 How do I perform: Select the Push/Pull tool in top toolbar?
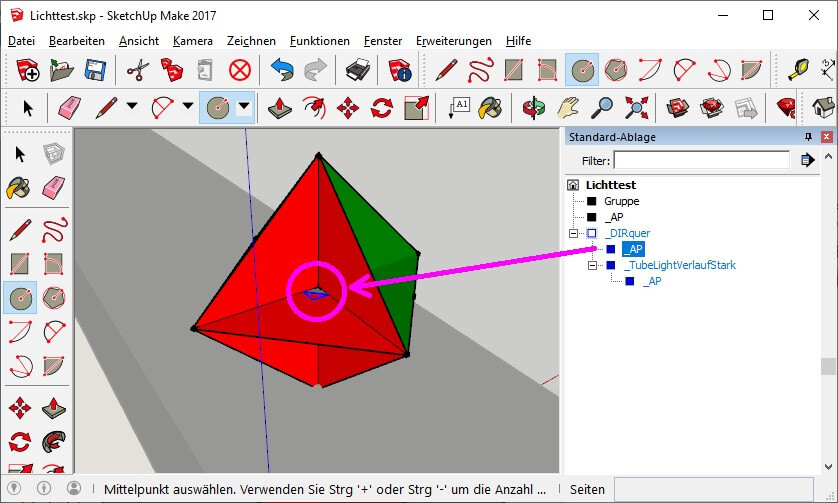pyautogui.click(x=280, y=108)
